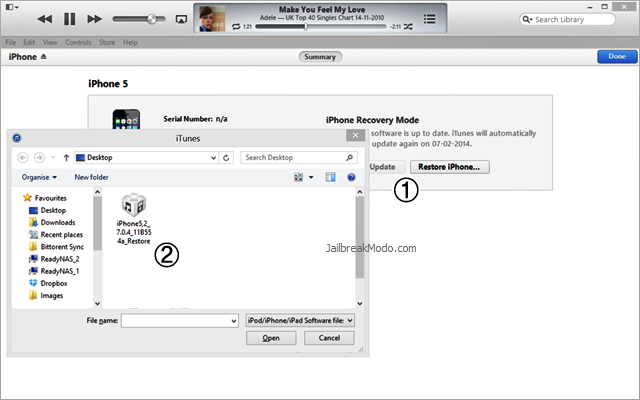
Task: Click the iPhone 5 device image
Action: click(x=126, y=119)
